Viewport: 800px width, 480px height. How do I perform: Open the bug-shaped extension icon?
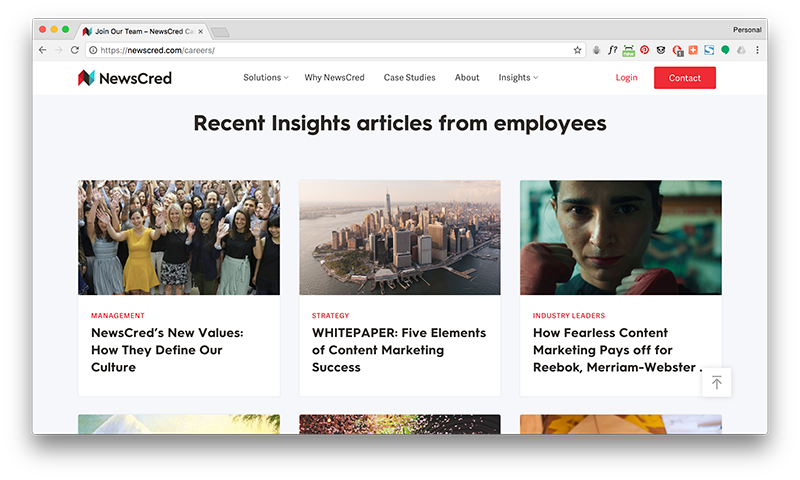pos(596,50)
